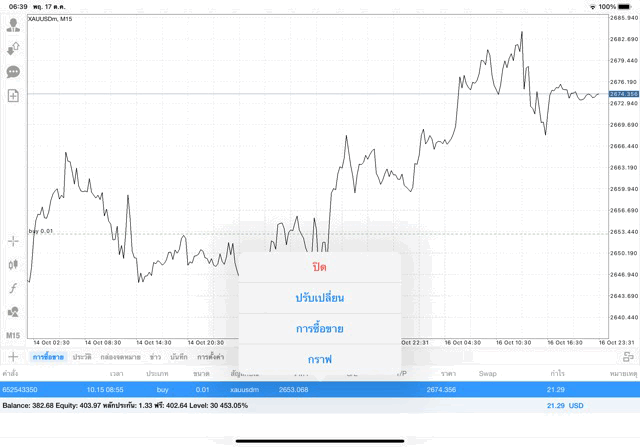Image resolution: width=640 pixels, height=447 pixels.
Task: Open the การตั้งค่า (settings) tab
Action: point(210,357)
